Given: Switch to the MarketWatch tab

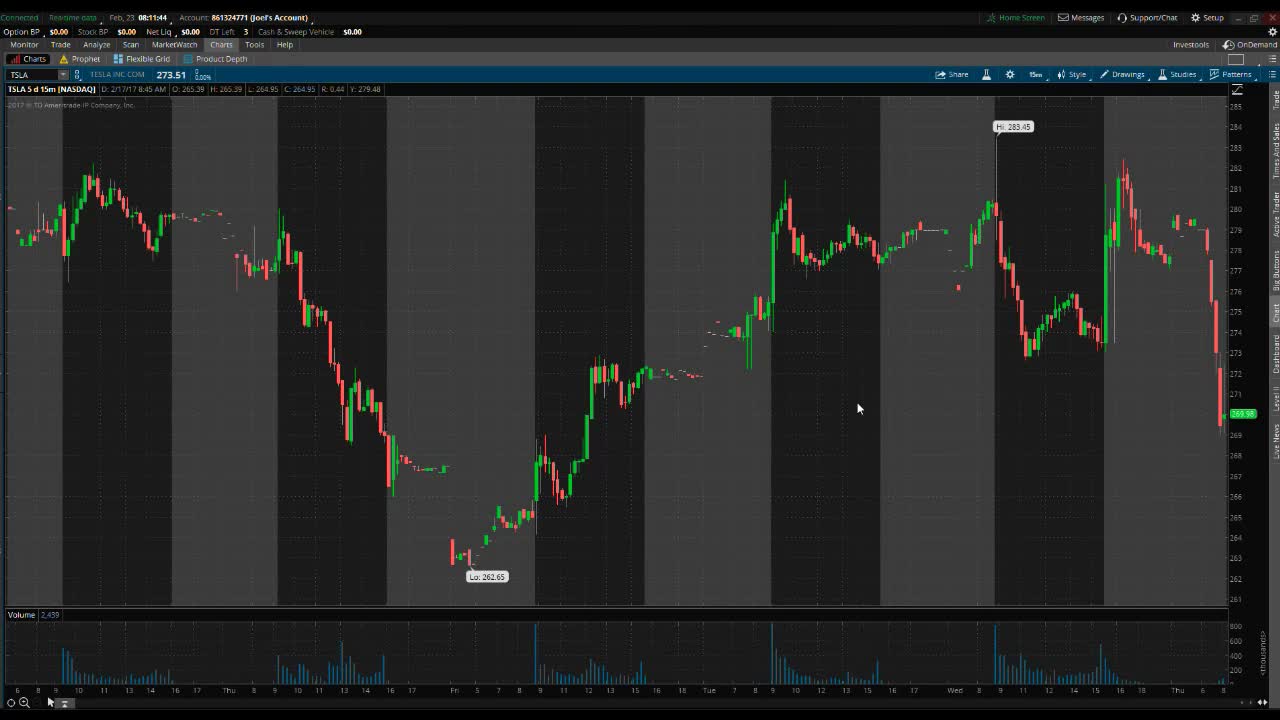Looking at the screenshot, I should [174, 45].
